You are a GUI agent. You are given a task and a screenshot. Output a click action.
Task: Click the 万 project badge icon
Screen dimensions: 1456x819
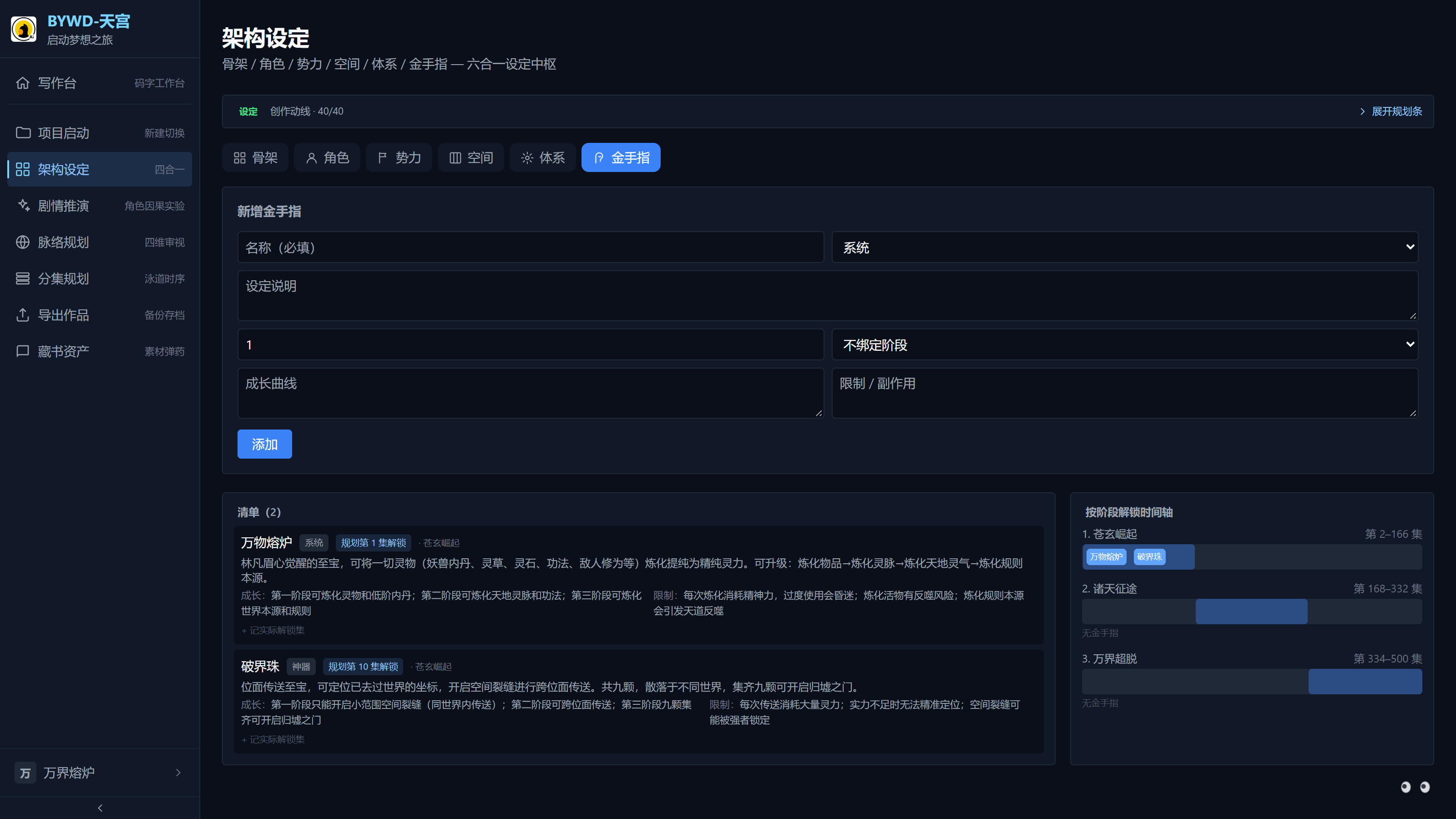[25, 773]
